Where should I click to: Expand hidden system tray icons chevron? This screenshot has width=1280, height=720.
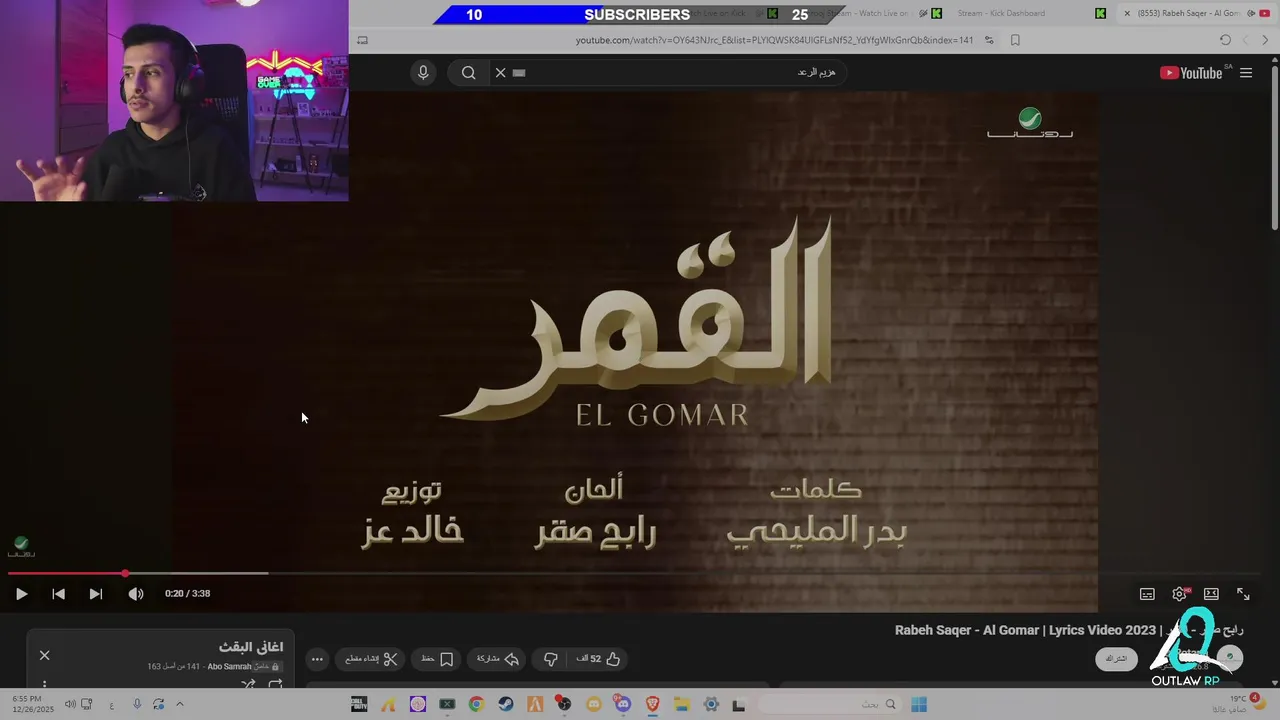click(179, 704)
